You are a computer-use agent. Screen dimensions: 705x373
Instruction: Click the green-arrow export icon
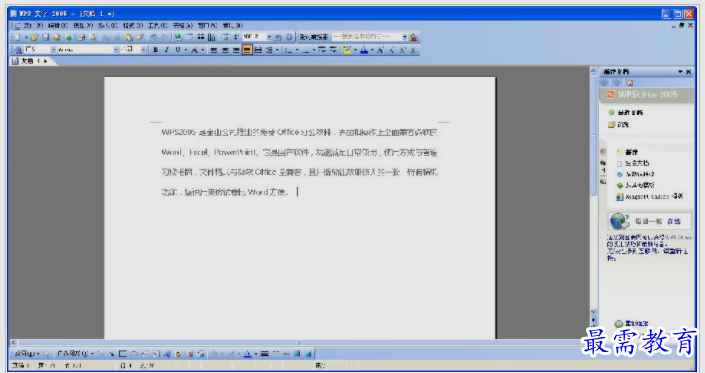68,37
